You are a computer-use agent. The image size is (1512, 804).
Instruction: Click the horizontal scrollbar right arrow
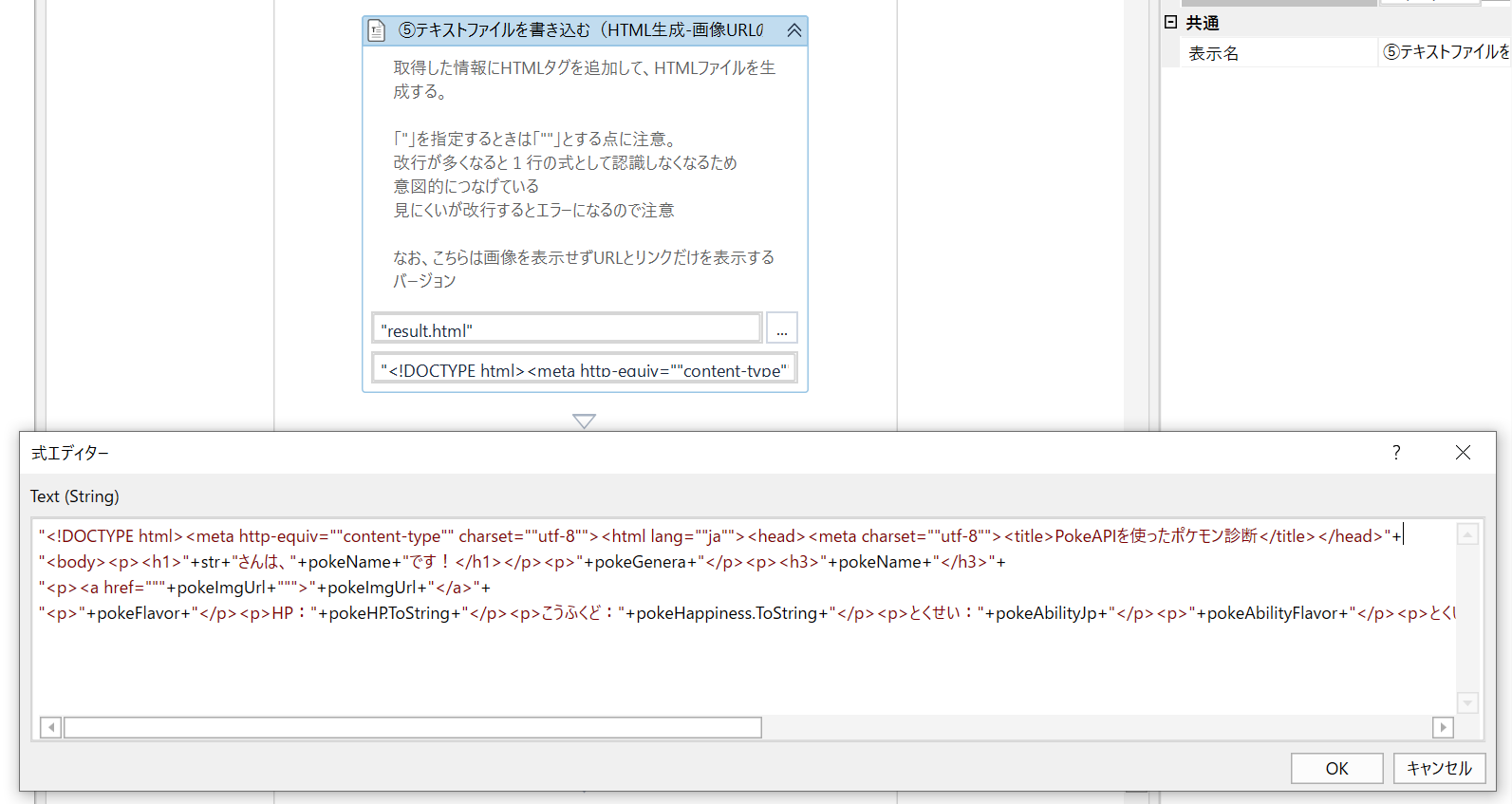[1443, 727]
